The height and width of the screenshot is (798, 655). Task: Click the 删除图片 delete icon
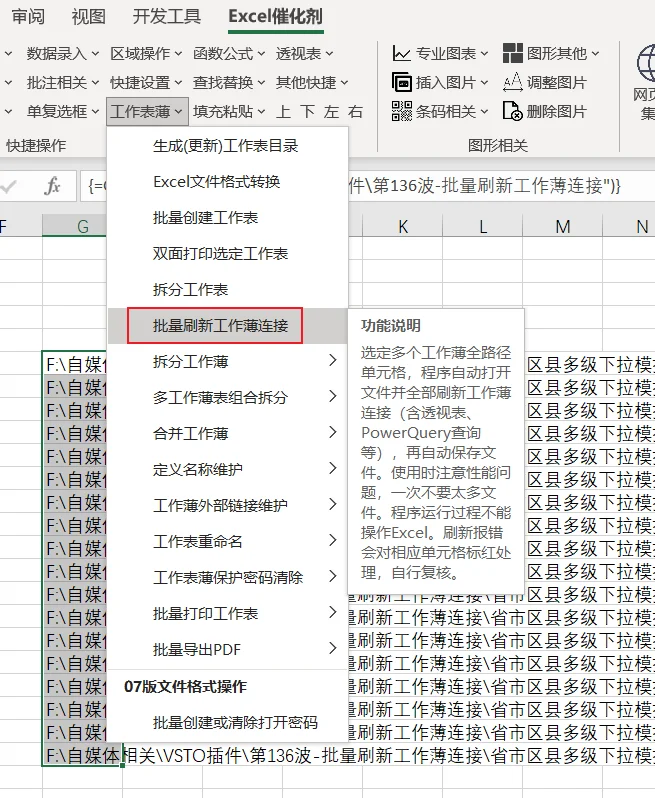tap(512, 111)
